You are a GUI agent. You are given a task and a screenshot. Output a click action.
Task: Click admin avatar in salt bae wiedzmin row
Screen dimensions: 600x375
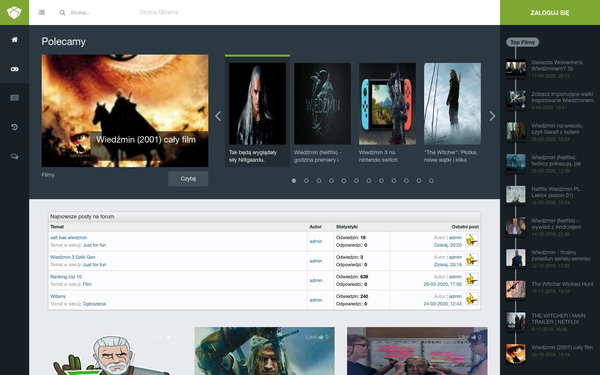coord(472,240)
